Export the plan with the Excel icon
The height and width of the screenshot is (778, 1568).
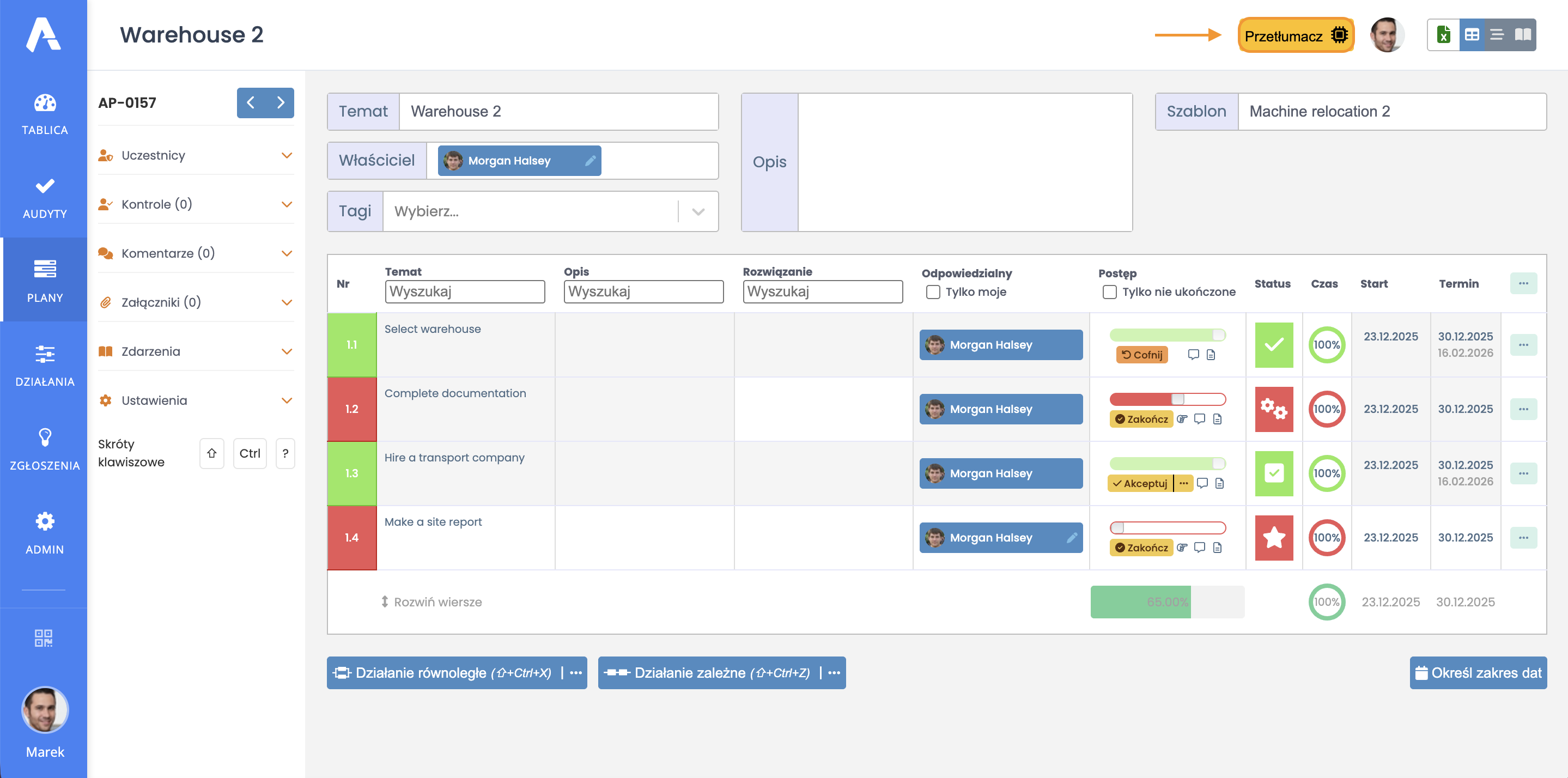click(x=1443, y=35)
